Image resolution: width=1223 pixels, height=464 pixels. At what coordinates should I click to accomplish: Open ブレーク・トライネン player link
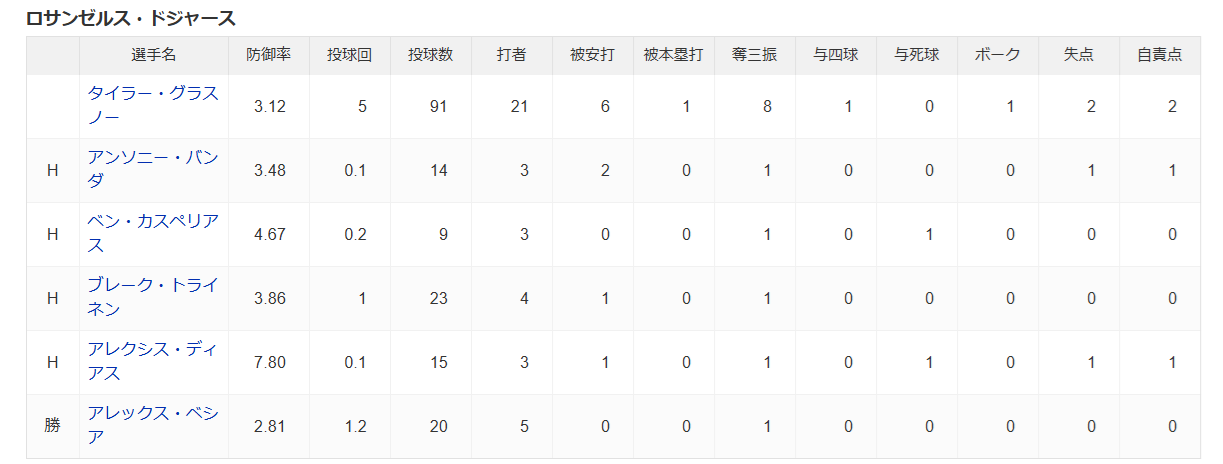(153, 298)
